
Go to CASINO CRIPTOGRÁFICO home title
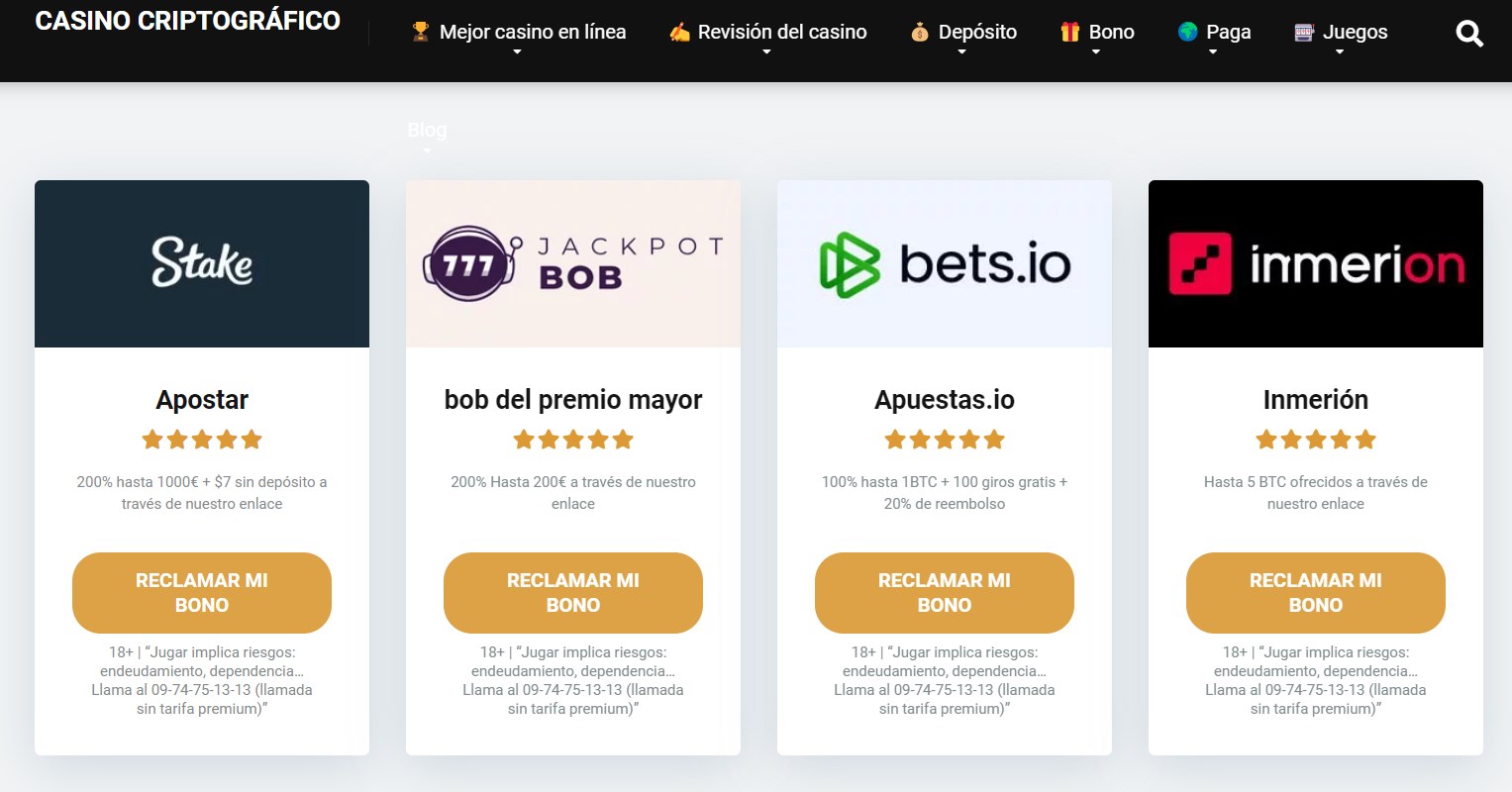[x=188, y=21]
